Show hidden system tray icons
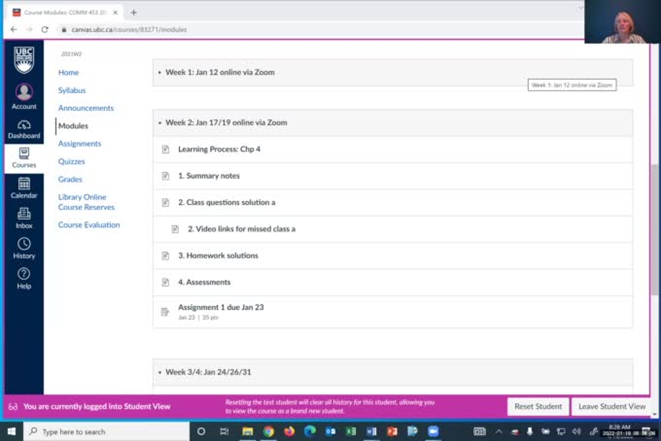 [499, 431]
